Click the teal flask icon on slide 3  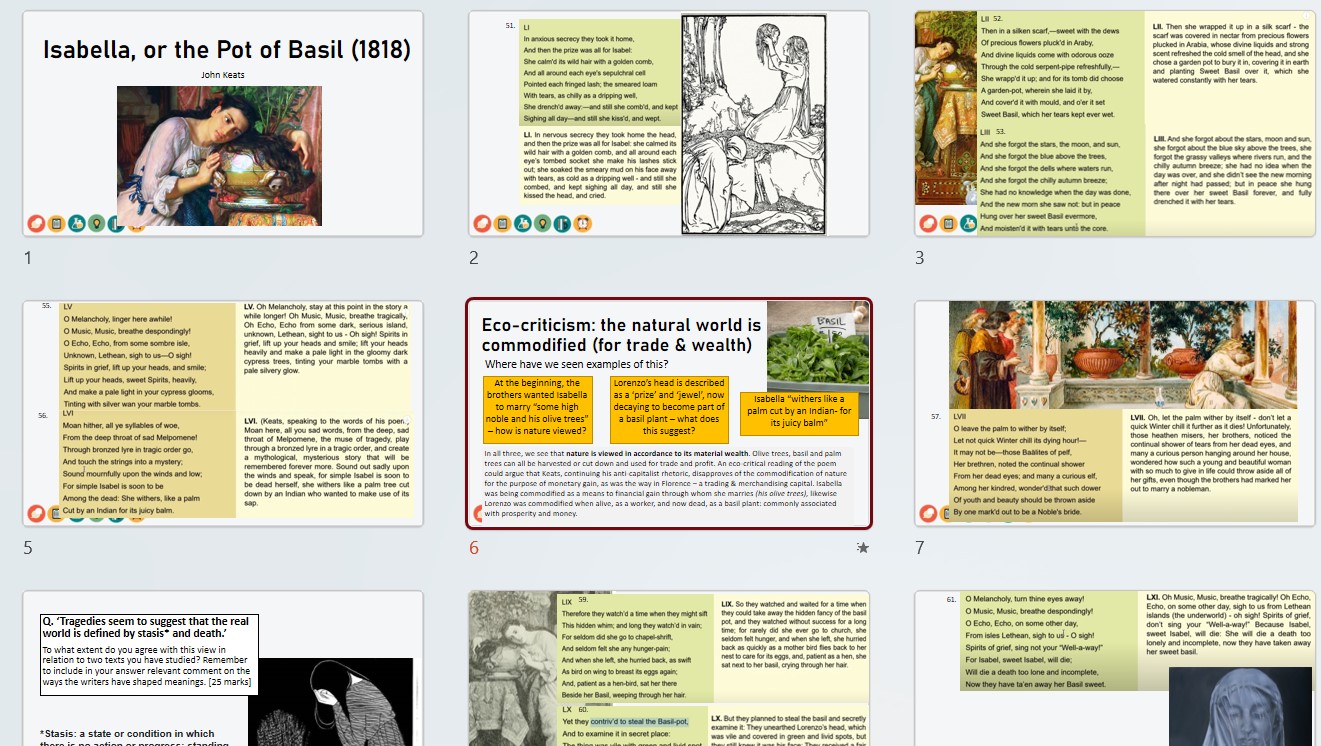(968, 223)
